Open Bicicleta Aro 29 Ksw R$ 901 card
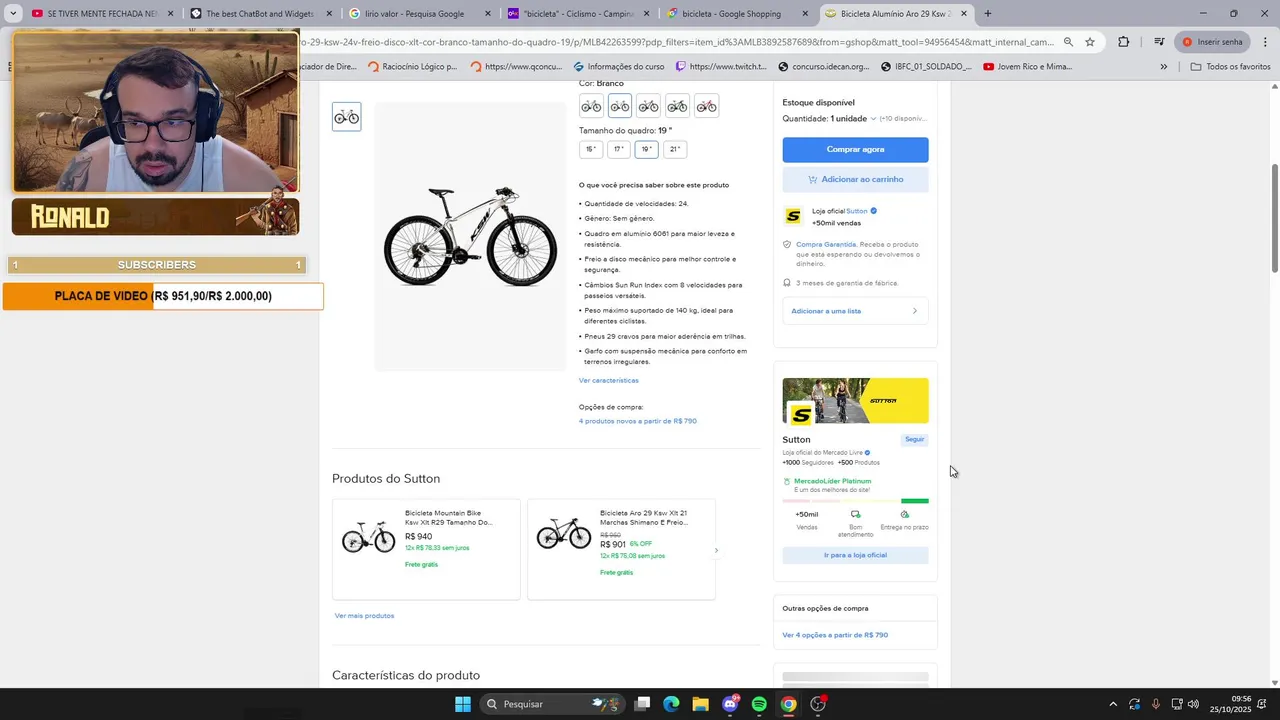 pos(621,549)
